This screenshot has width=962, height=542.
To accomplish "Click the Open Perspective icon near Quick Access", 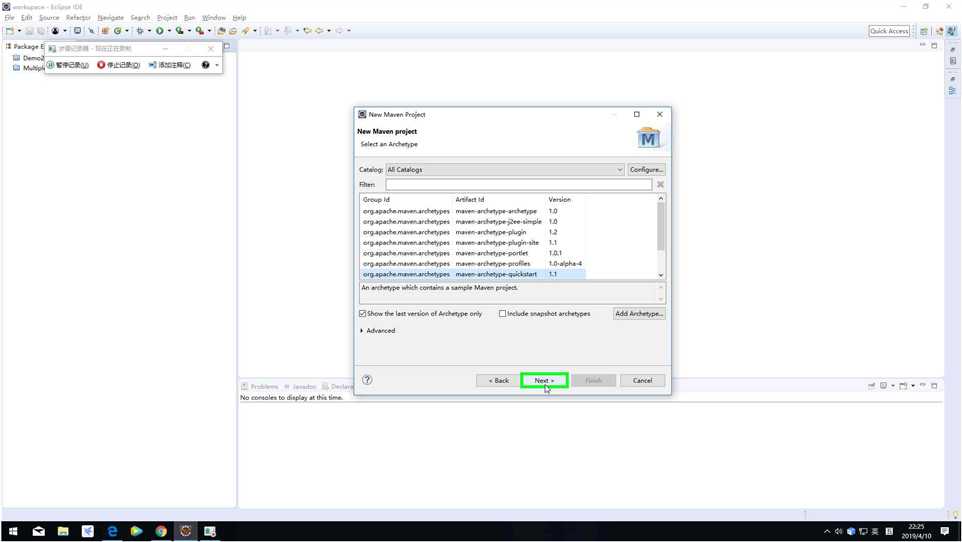I will (923, 31).
